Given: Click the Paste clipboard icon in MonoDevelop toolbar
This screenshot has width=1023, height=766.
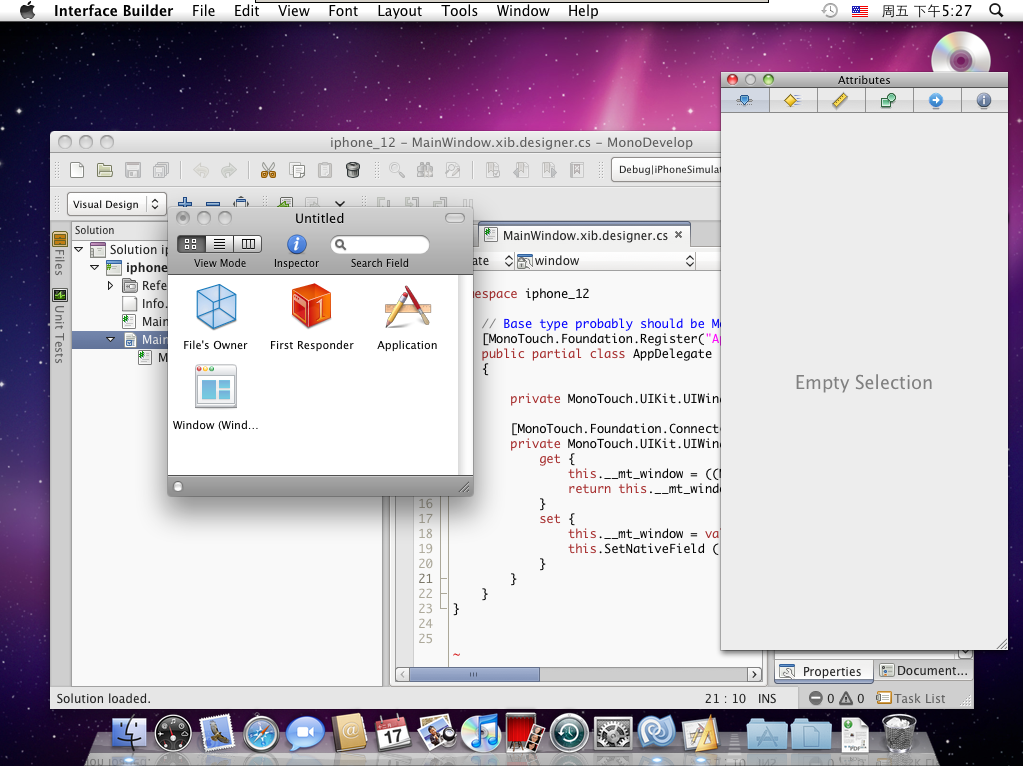Looking at the screenshot, I should [x=324, y=170].
